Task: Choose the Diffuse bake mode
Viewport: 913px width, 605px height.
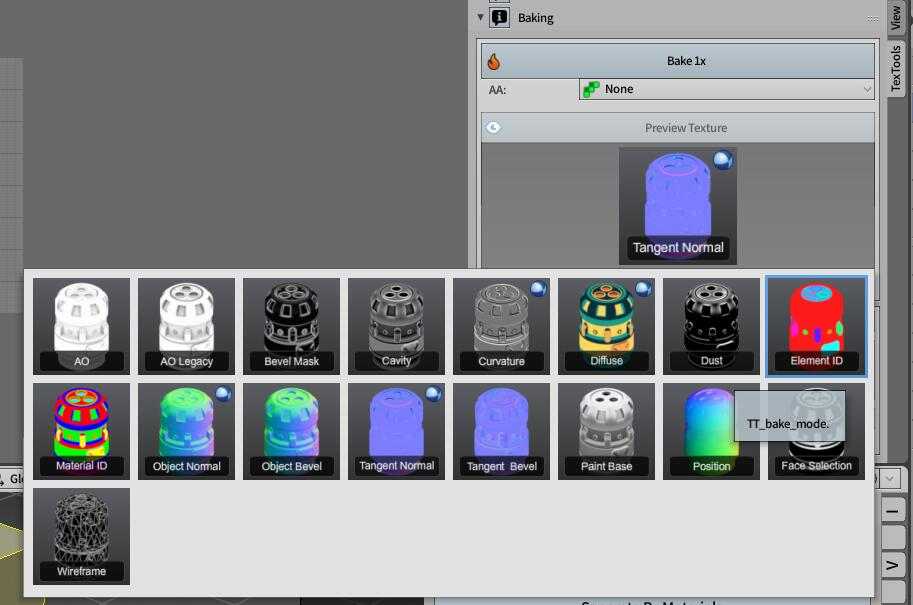Action: (x=606, y=326)
